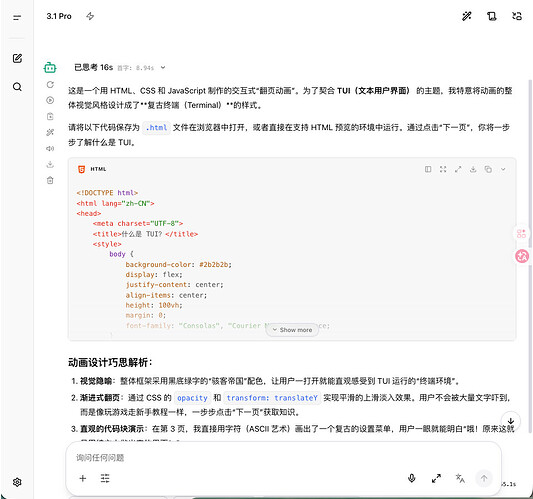This screenshot has width=533, height=499.
Task: Click the crop-rotate icon in top bar
Action: (492, 16)
